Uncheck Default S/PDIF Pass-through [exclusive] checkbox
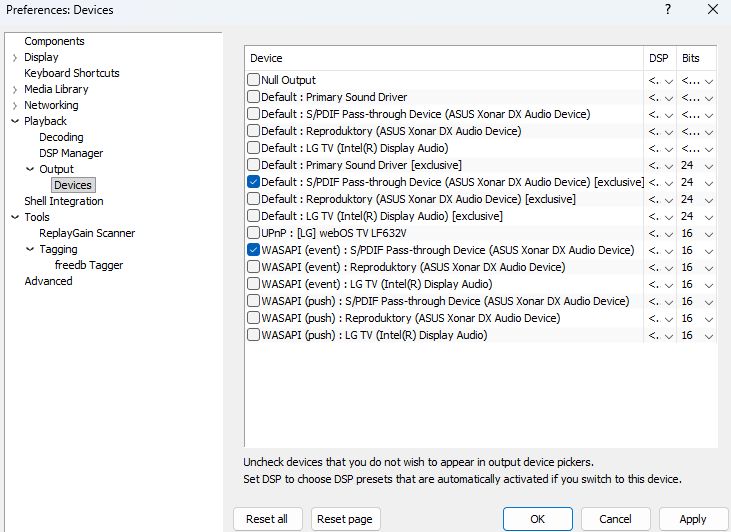The width and height of the screenshot is (731, 532). [x=253, y=182]
